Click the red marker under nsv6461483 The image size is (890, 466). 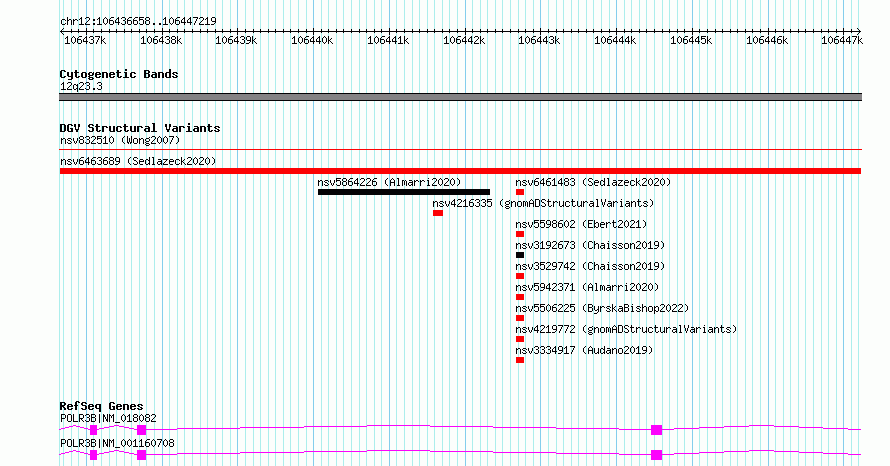[x=520, y=192]
